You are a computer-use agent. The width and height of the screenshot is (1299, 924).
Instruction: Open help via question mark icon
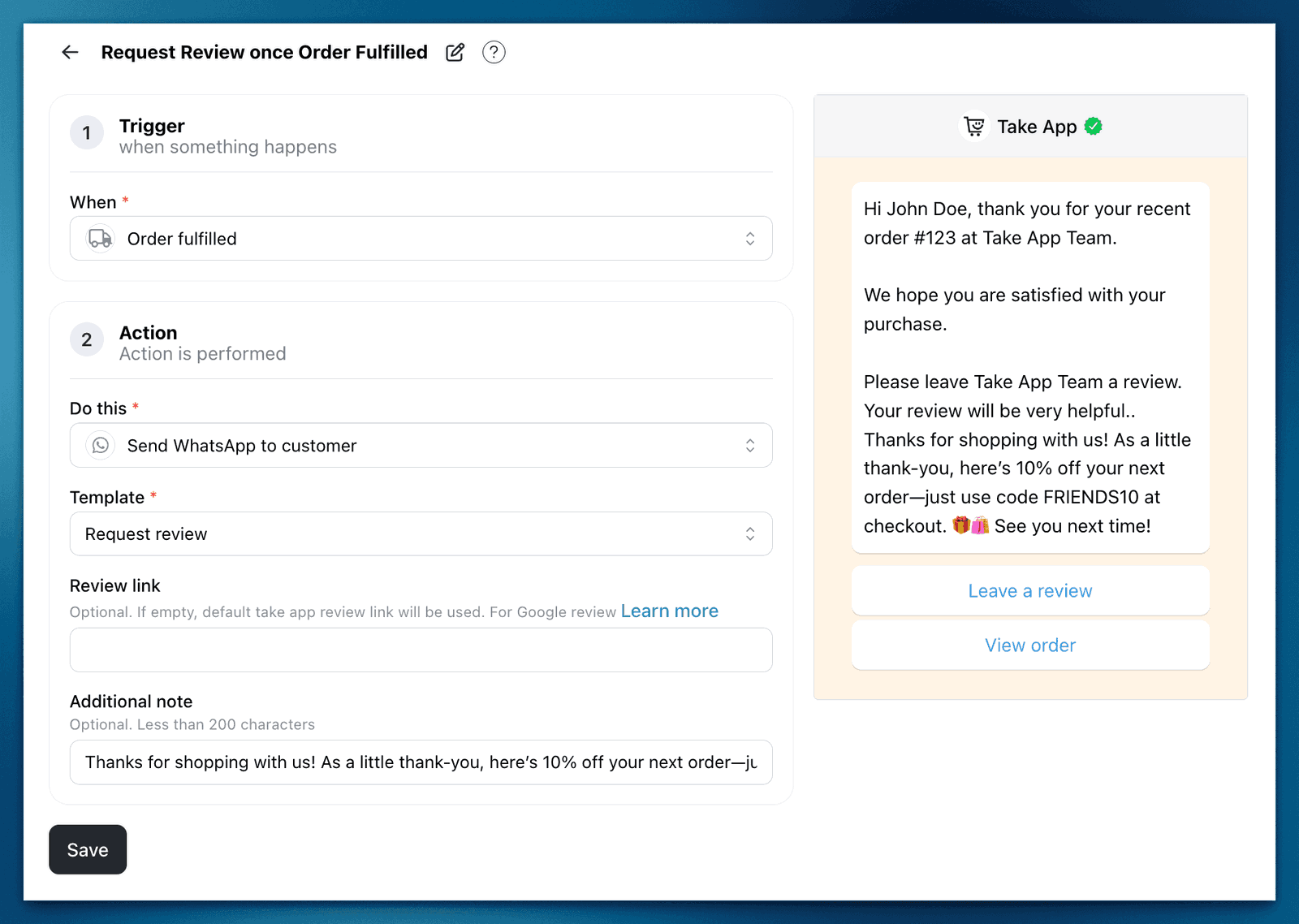494,52
